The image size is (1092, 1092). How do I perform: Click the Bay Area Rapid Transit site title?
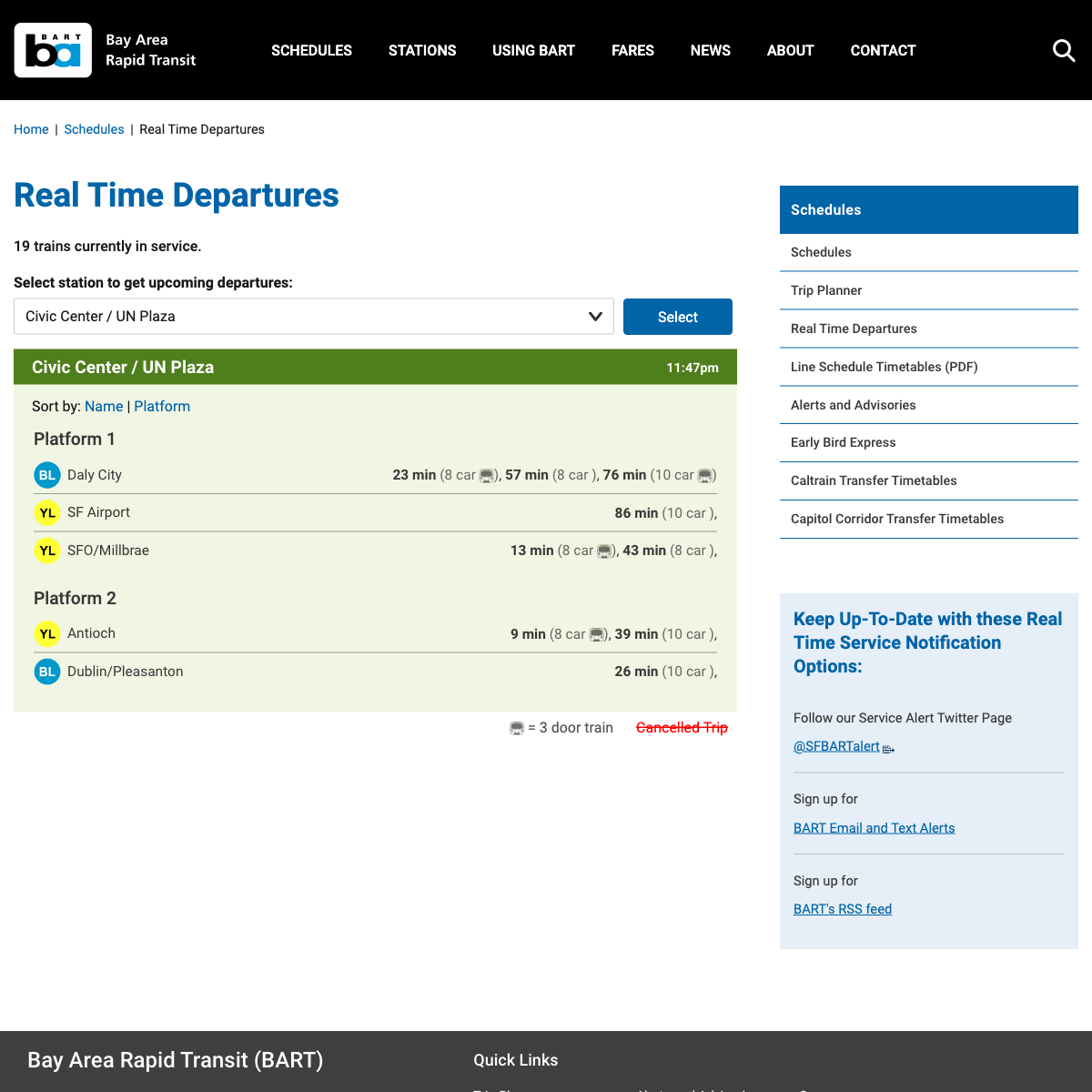tap(151, 50)
